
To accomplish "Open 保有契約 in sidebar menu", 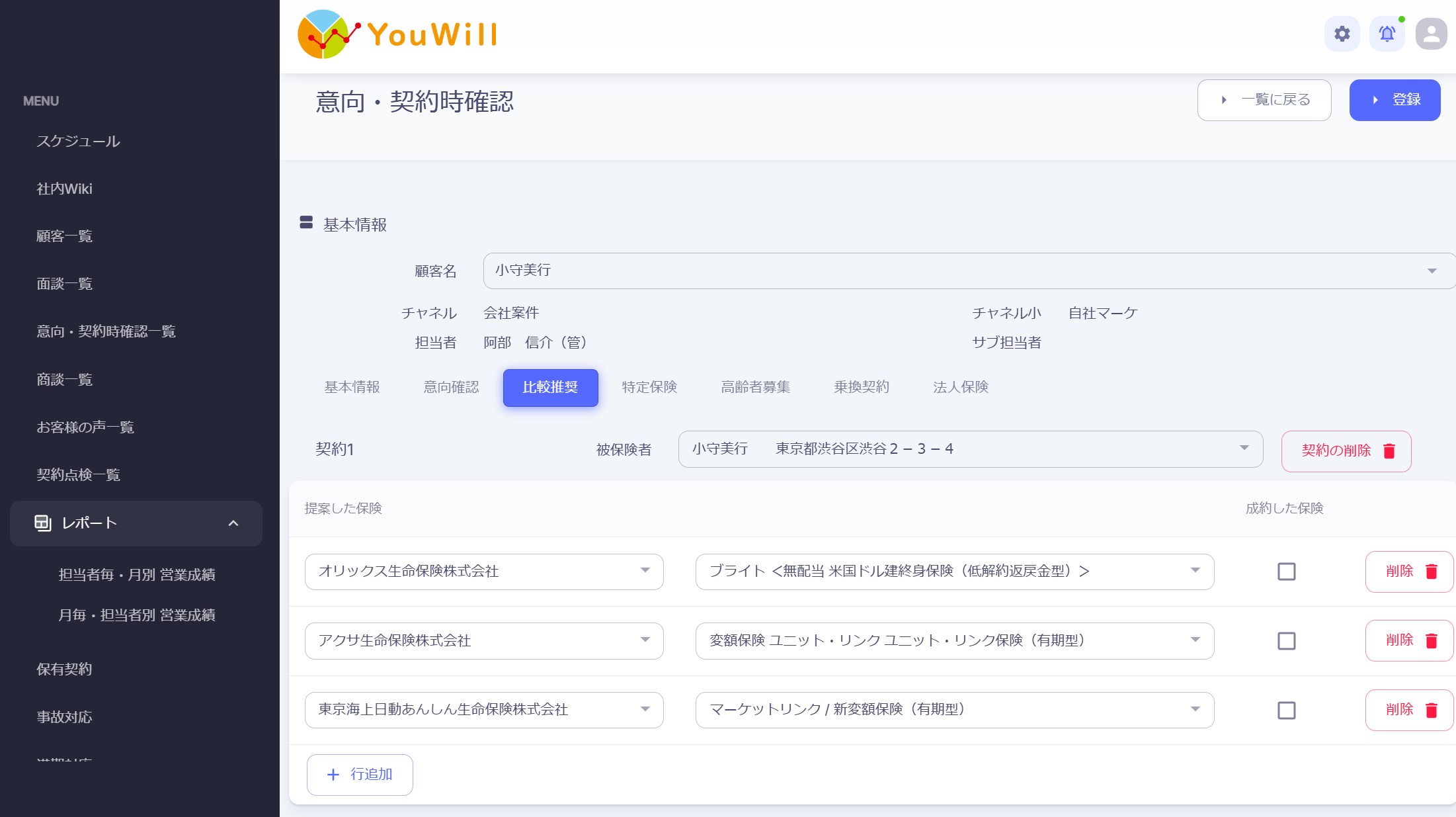I will pyautogui.click(x=64, y=669).
